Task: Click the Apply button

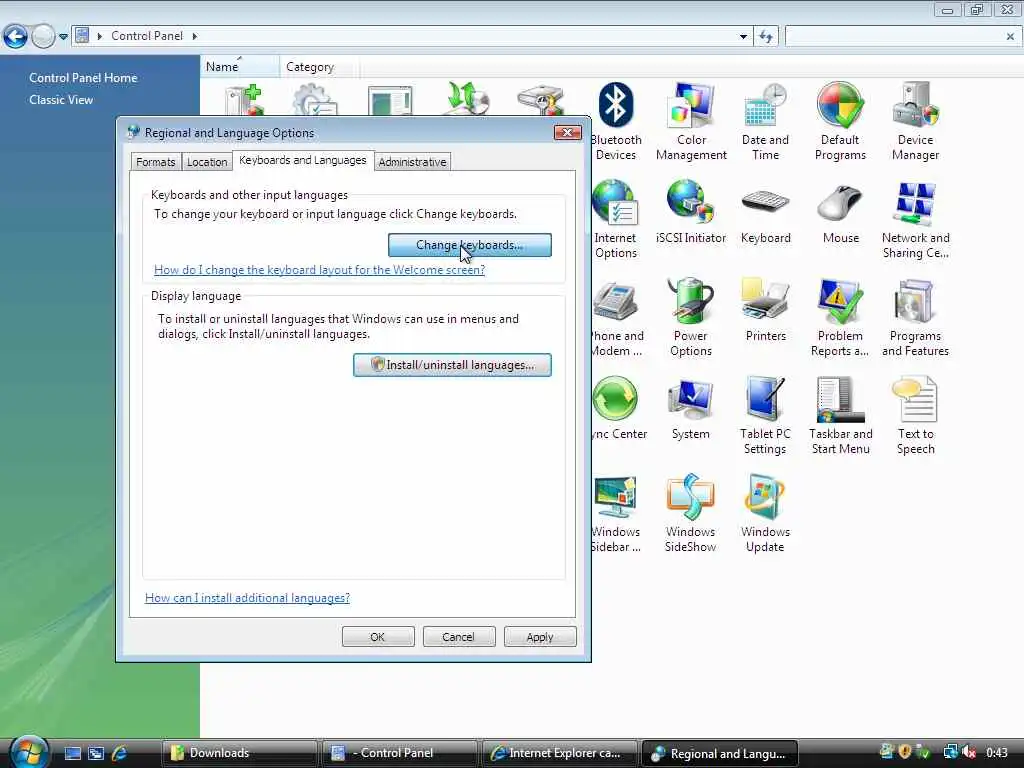Action: click(540, 637)
